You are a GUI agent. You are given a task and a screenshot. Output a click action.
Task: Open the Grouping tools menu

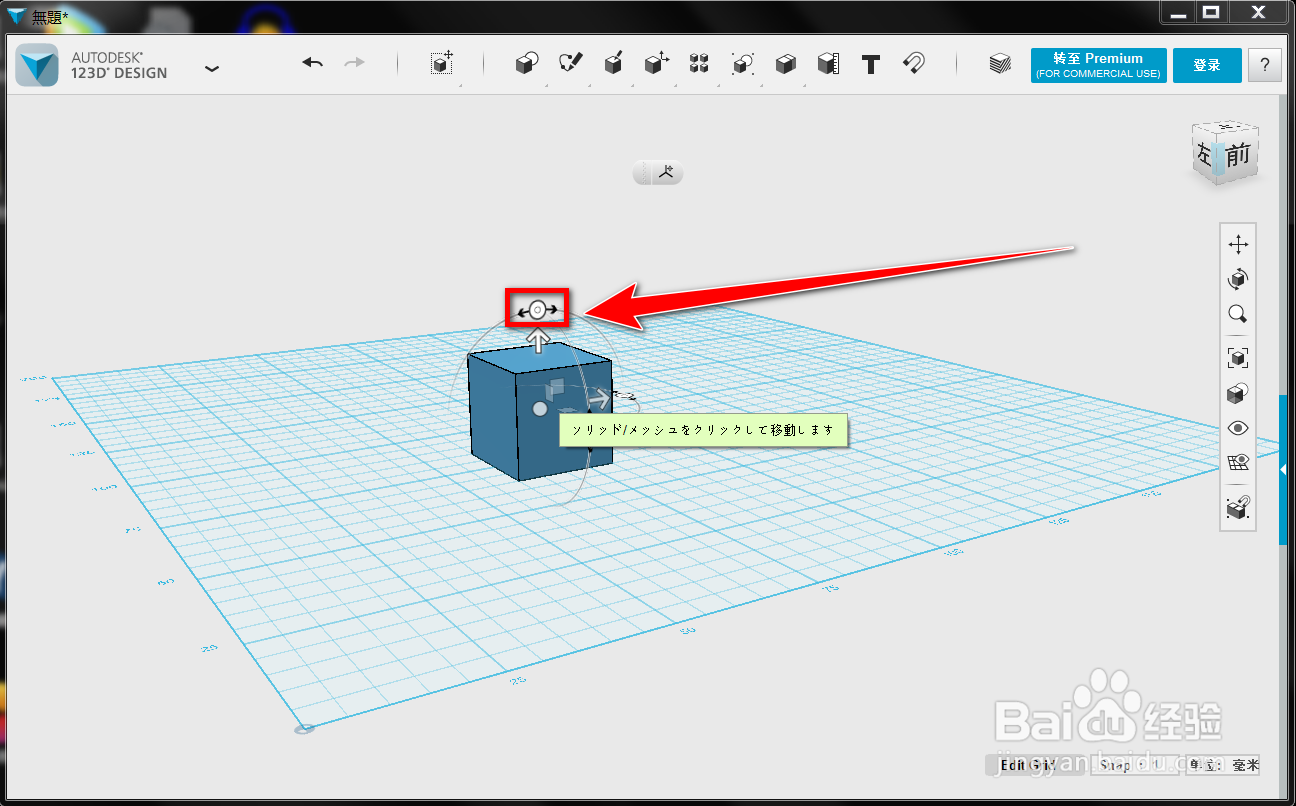pyautogui.click(x=742, y=63)
